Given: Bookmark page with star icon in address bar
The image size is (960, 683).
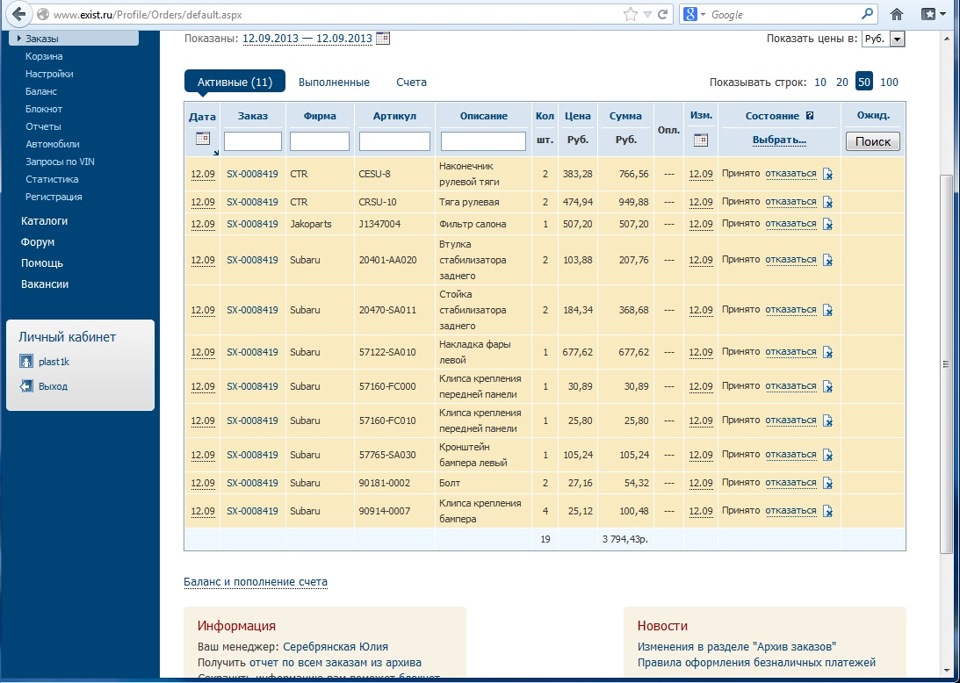Looking at the screenshot, I should coord(630,14).
